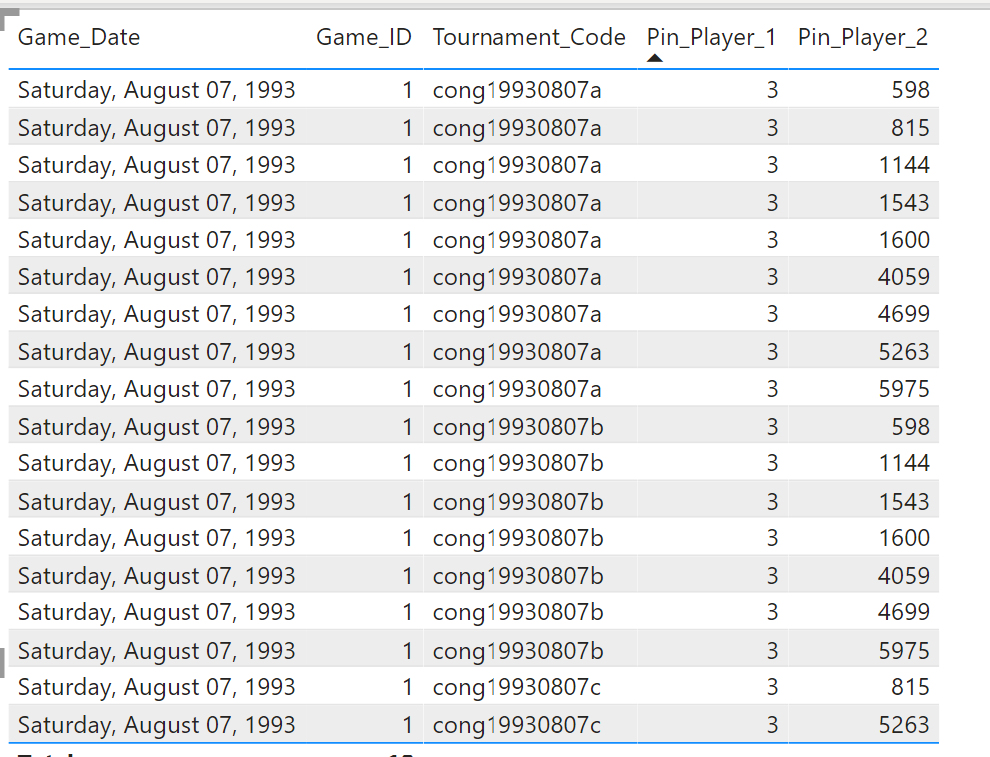The image size is (990, 757).
Task: Click the sort arrow under Pin_Player_1
Action: pyautogui.click(x=655, y=58)
